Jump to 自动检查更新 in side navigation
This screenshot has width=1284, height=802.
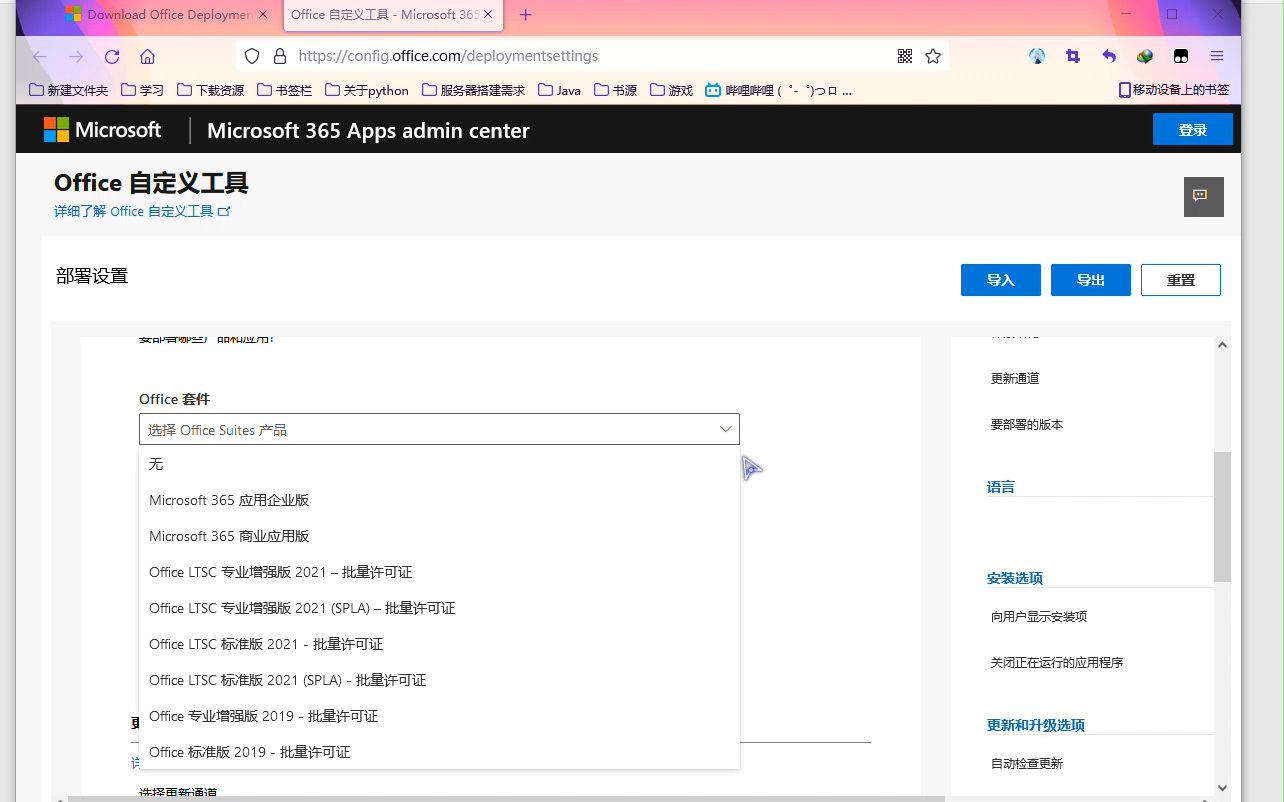coord(1027,763)
